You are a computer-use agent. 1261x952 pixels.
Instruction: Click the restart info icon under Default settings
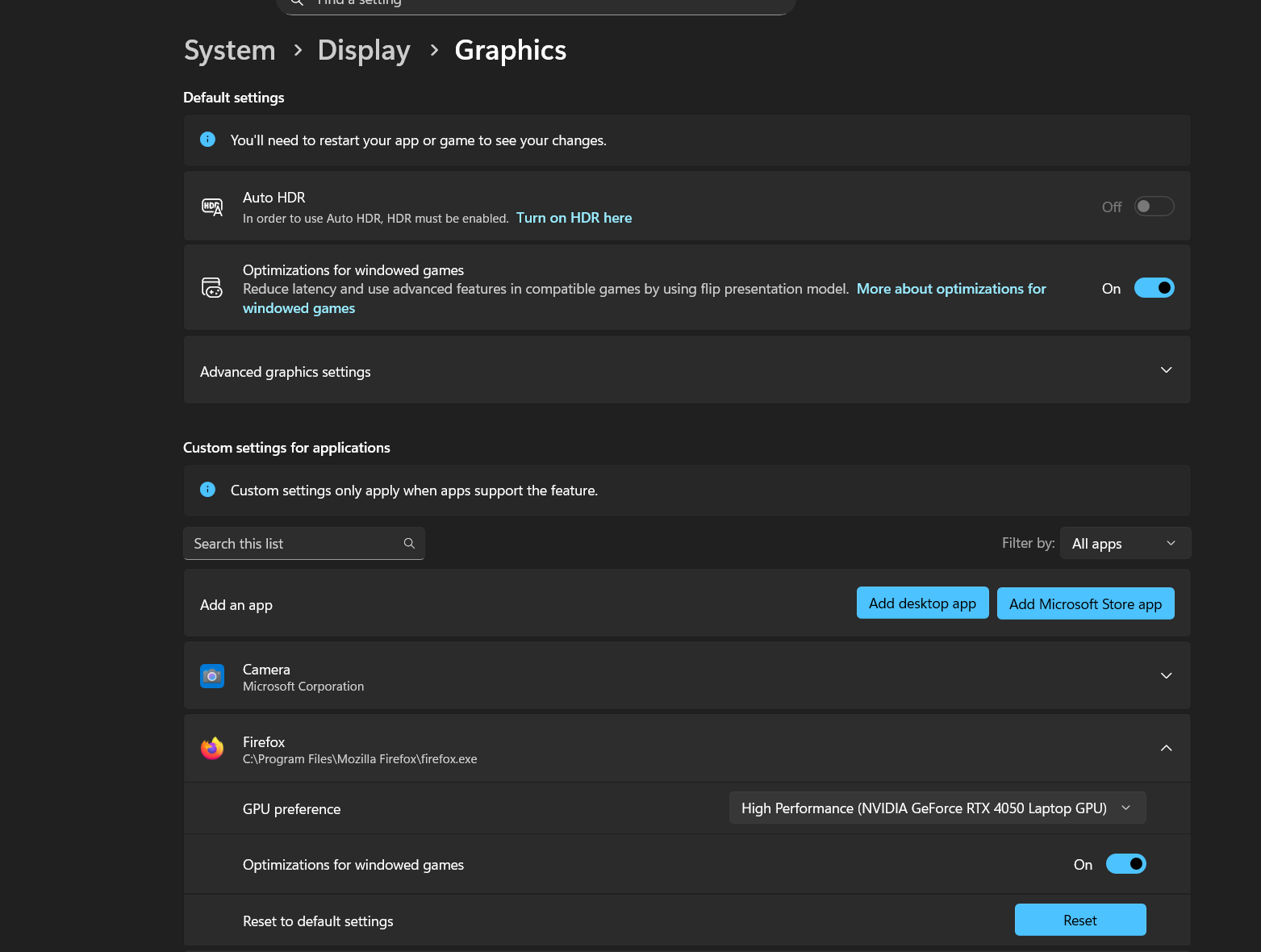[x=207, y=140]
